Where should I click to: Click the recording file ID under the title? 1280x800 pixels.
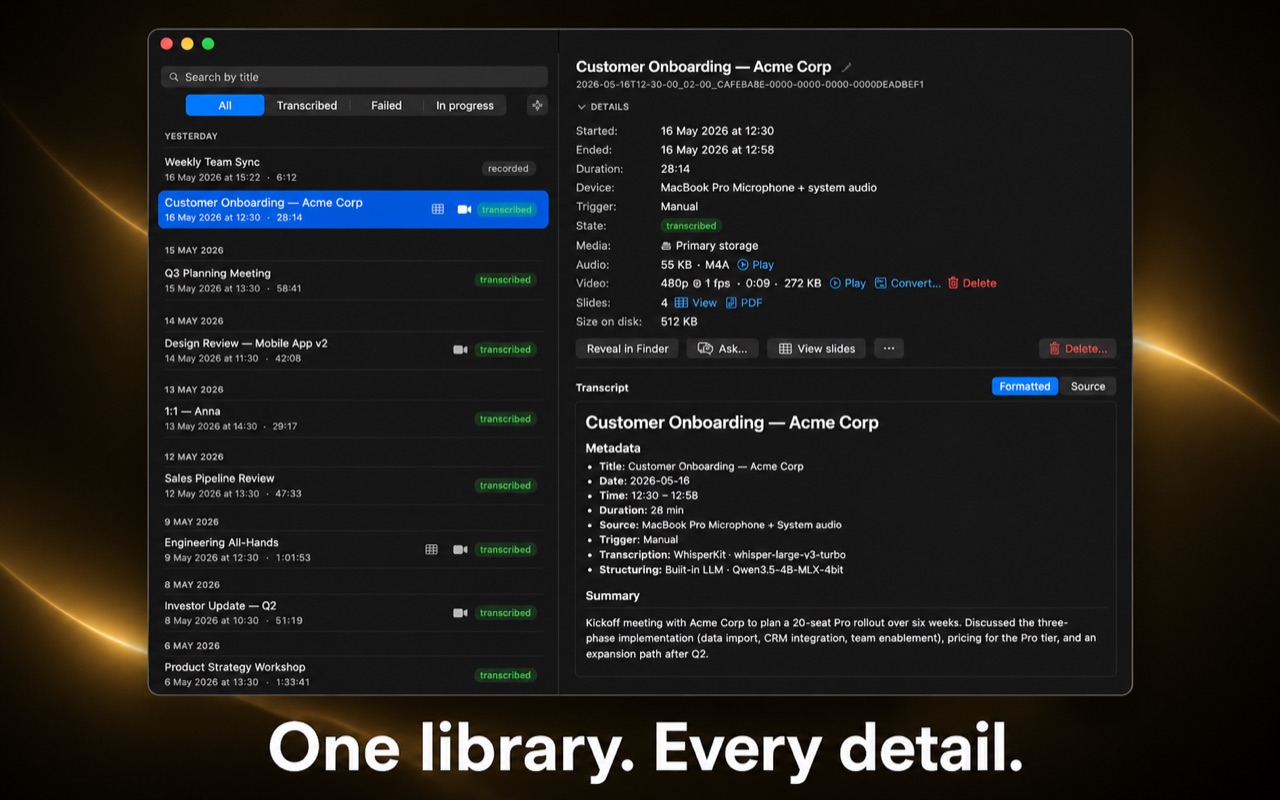(x=750, y=85)
